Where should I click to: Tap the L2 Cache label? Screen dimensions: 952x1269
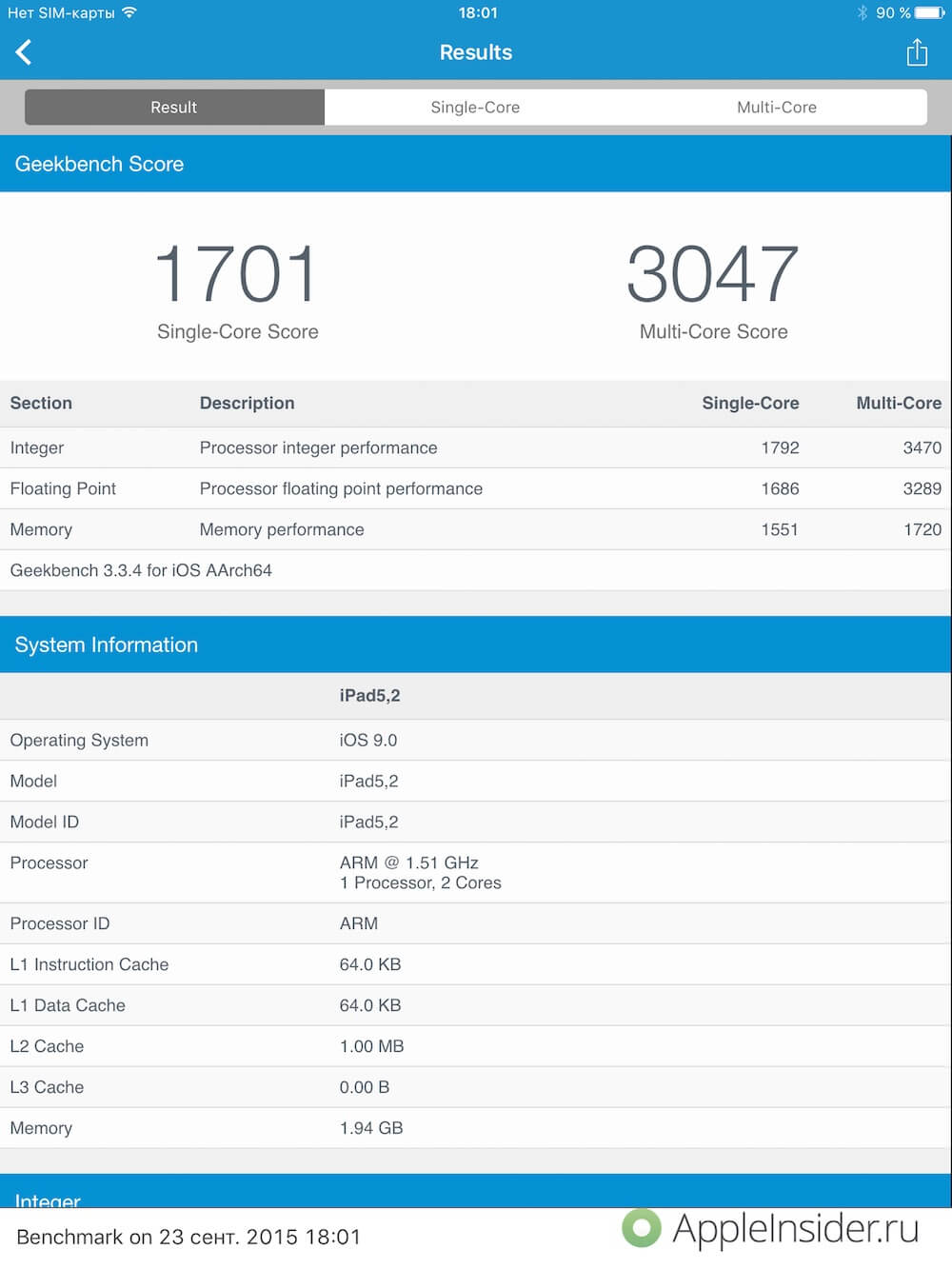[47, 1046]
